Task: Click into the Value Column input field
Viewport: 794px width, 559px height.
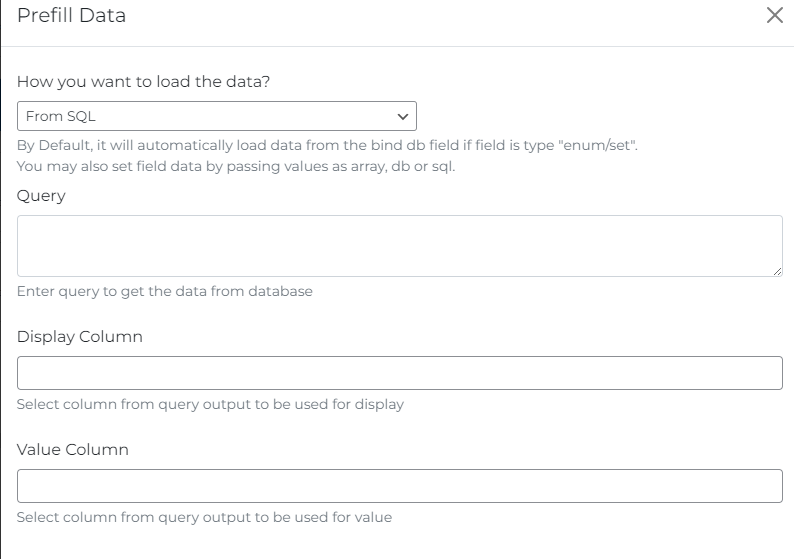Action: pos(399,486)
